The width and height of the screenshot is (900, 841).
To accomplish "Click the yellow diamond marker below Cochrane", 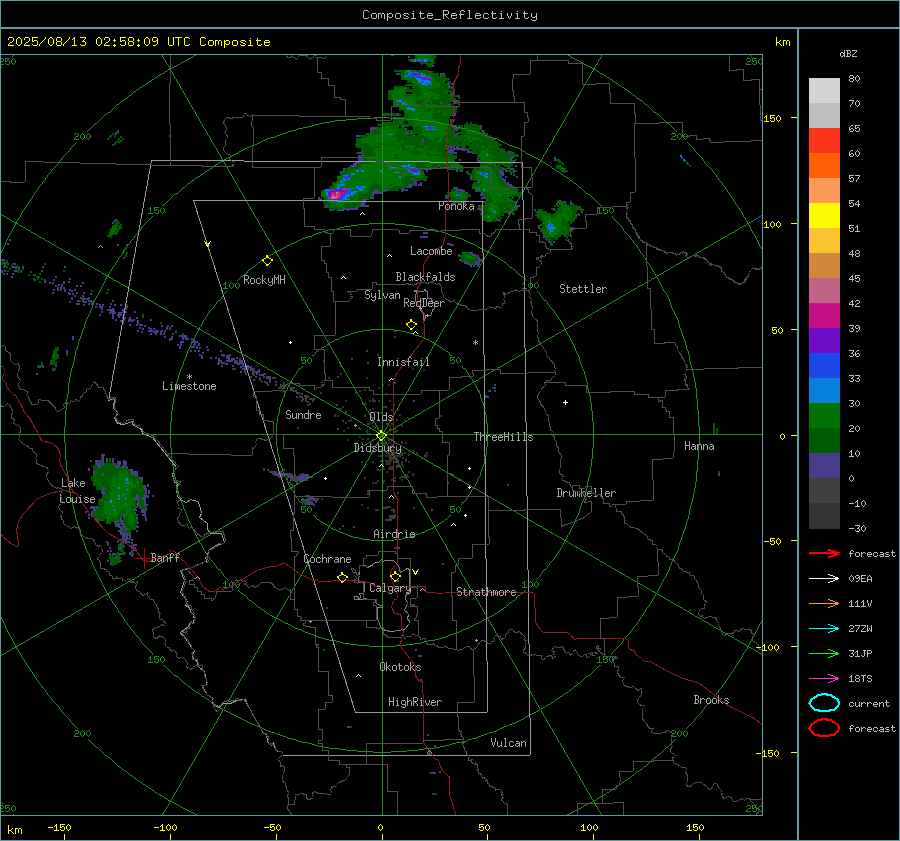I will 342,578.
